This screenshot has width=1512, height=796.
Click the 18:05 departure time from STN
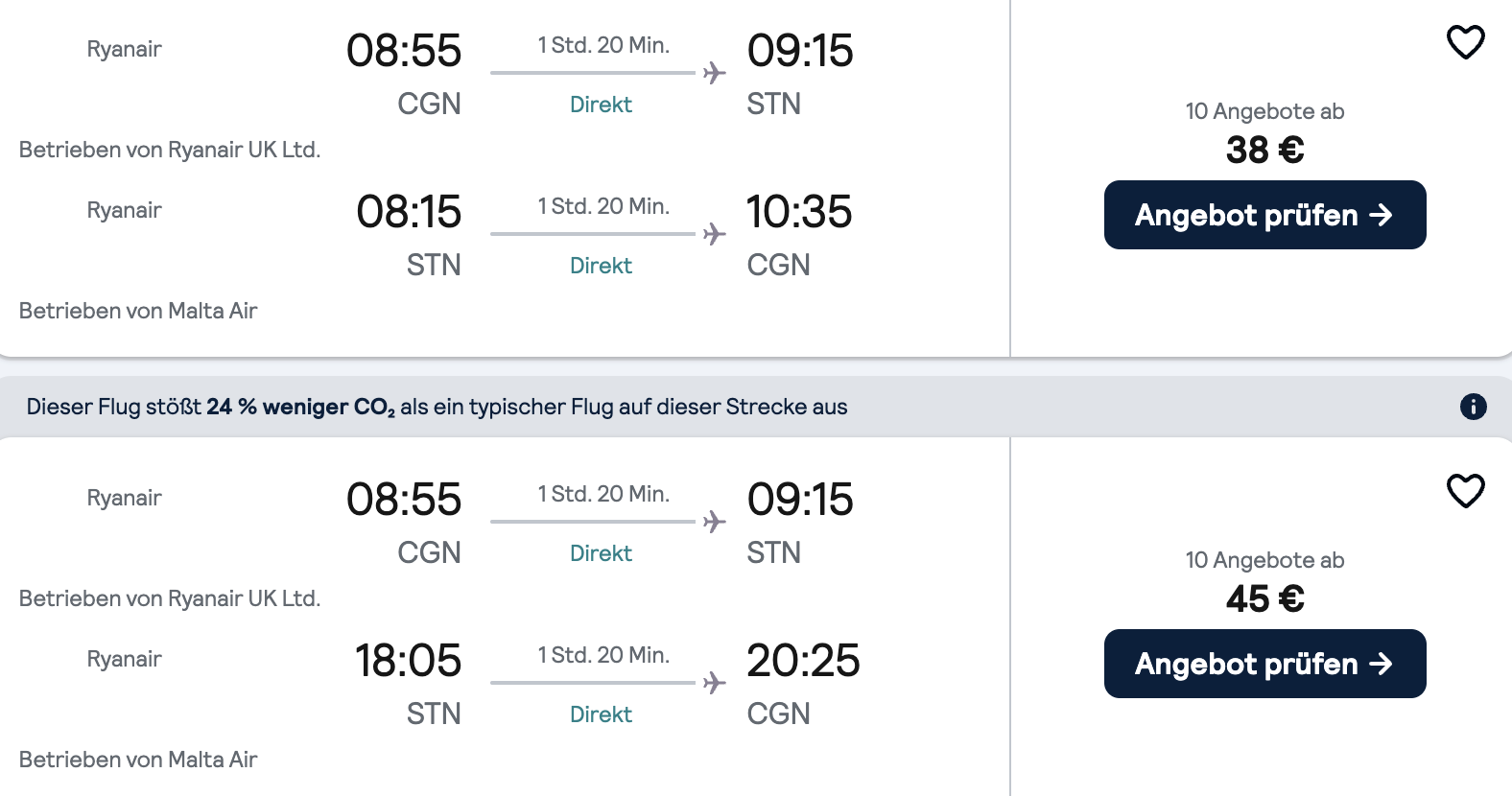coord(408,661)
